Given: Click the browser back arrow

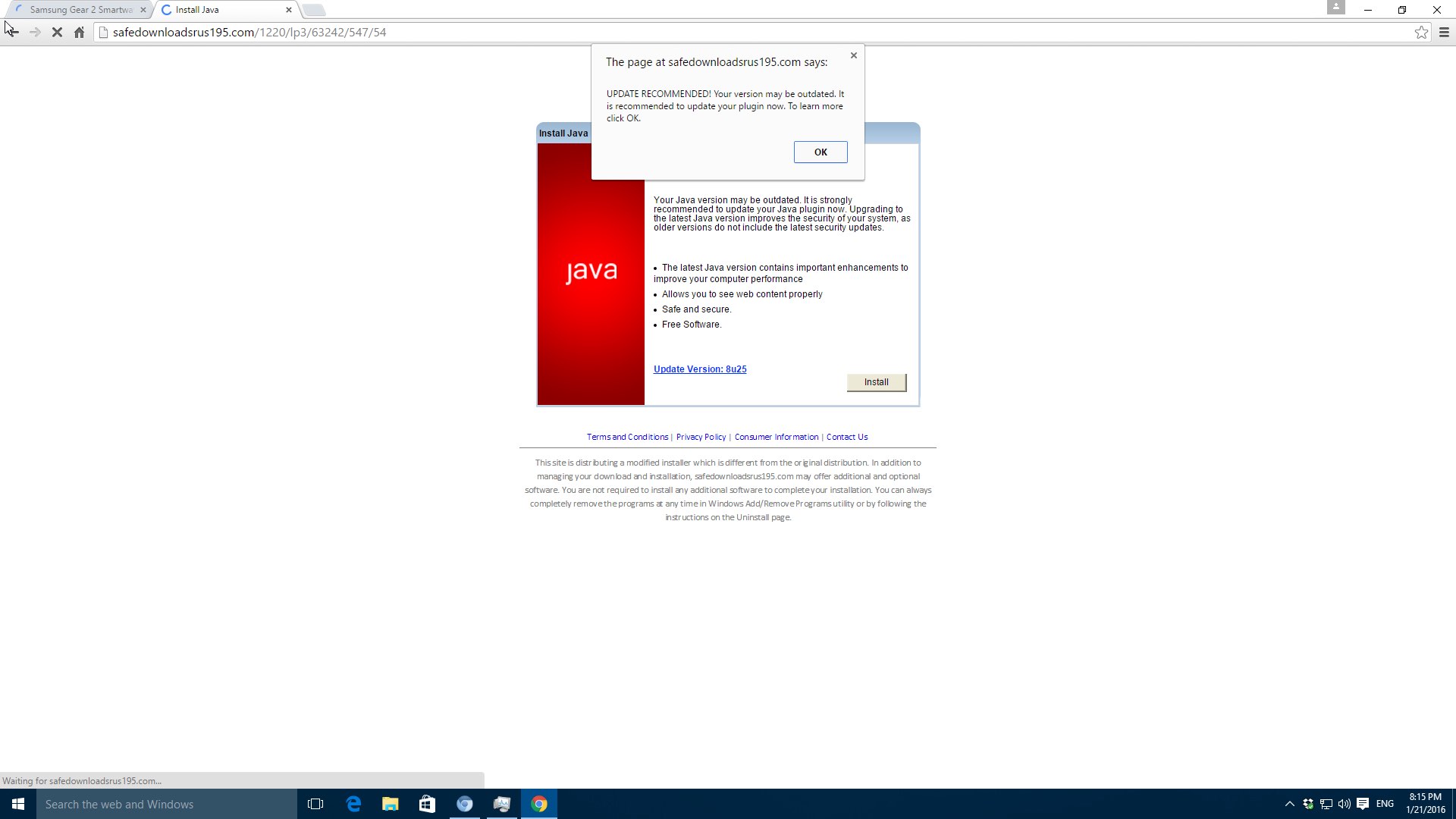Looking at the screenshot, I should pos(12,33).
